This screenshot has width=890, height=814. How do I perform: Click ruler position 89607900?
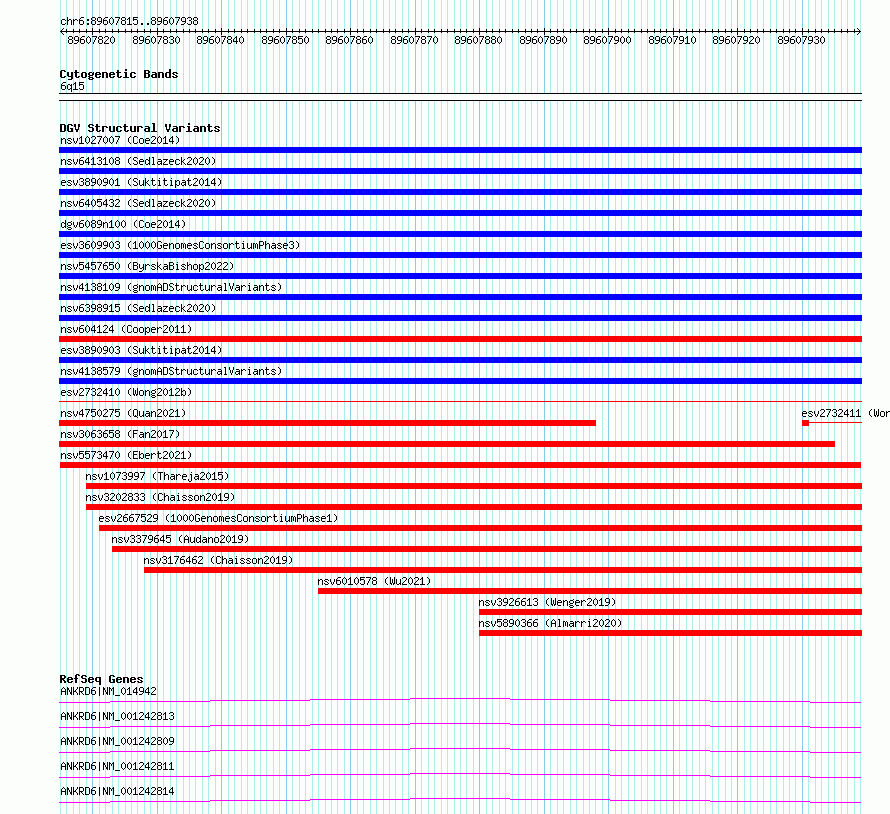607,40
